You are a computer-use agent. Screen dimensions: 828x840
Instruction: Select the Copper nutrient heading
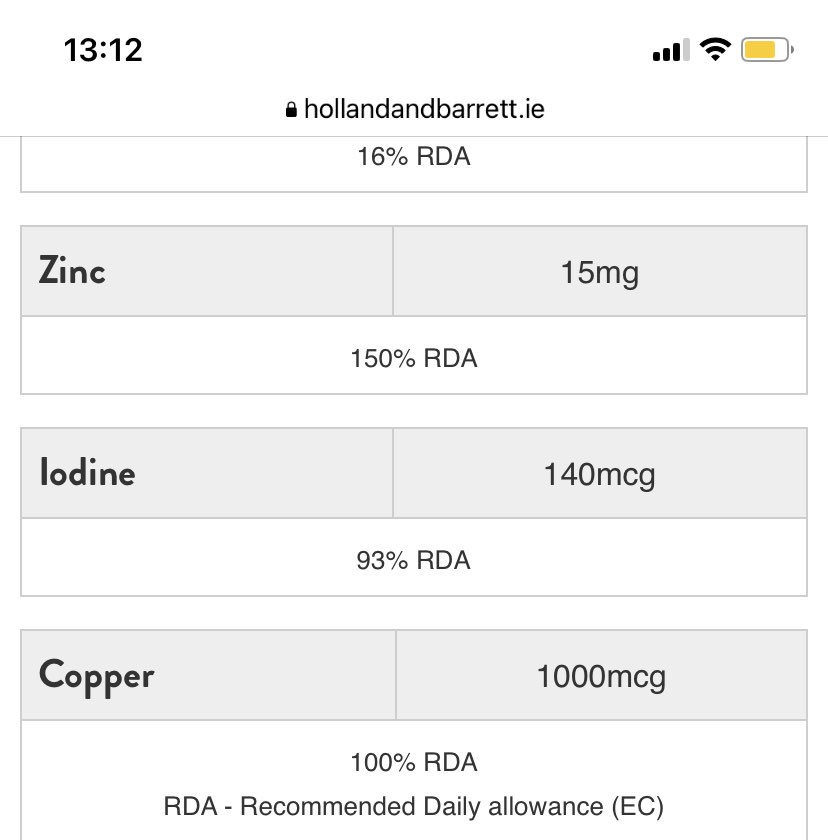tap(97, 676)
